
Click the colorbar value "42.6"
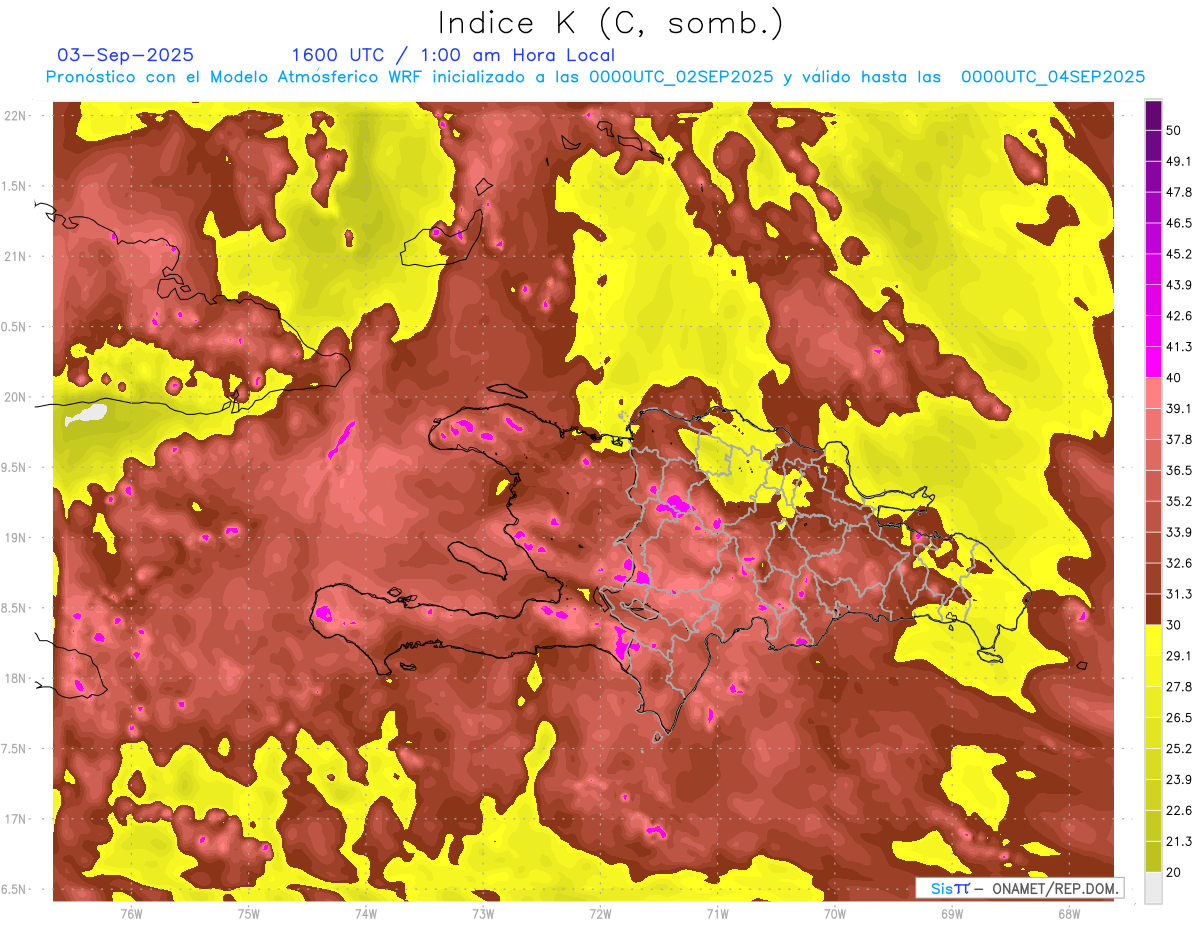click(1178, 316)
